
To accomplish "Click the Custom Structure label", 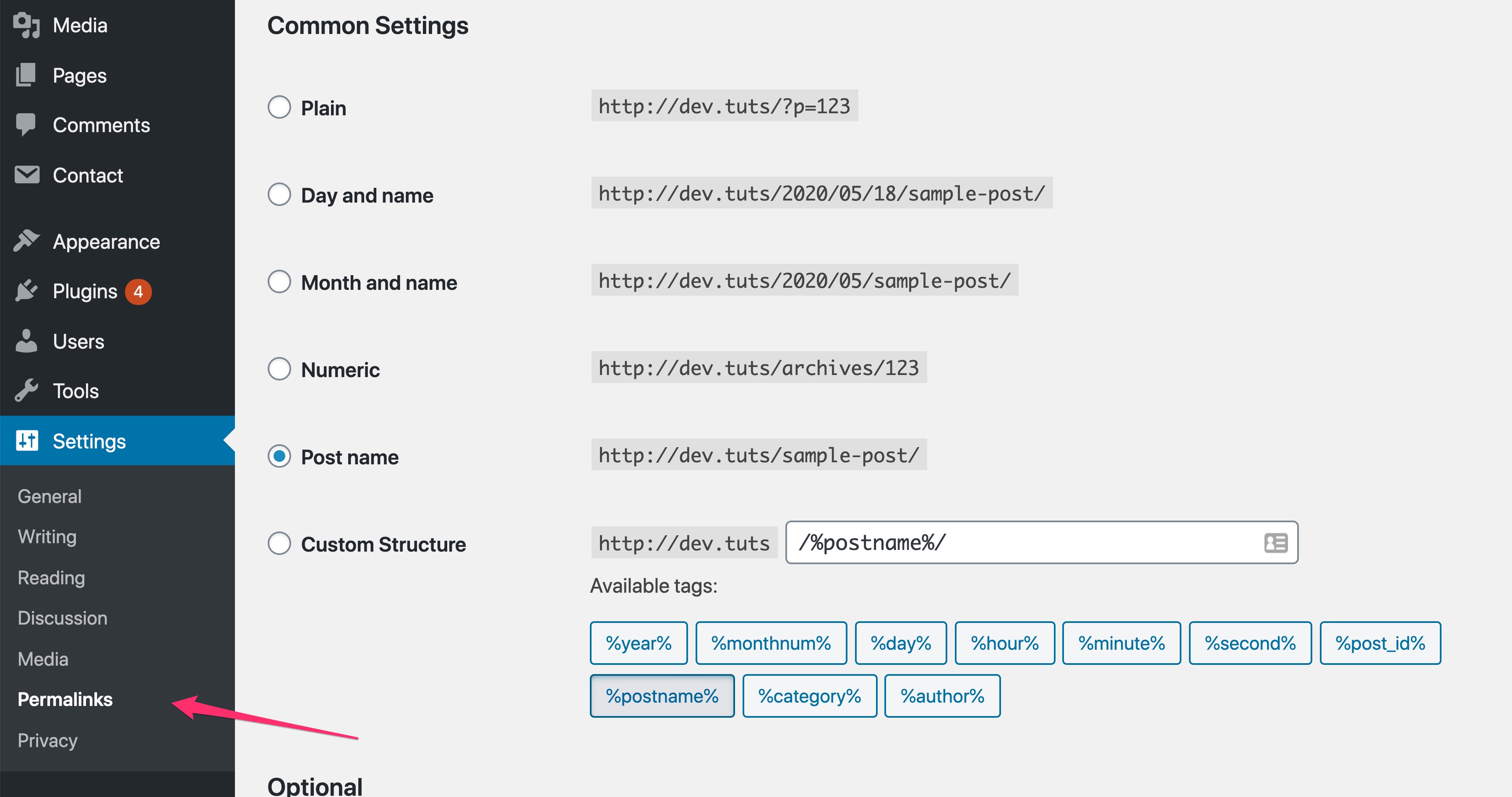I will (x=383, y=544).
